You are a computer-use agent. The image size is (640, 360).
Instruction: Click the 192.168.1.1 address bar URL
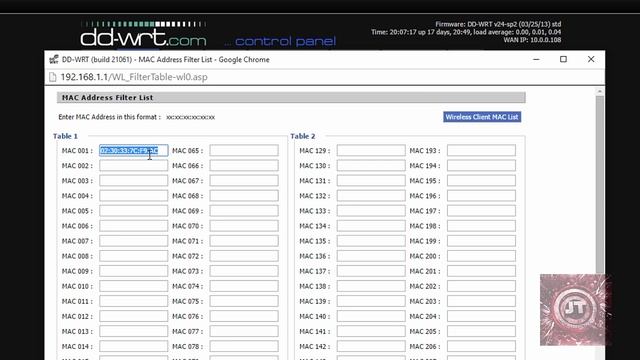tap(134, 77)
